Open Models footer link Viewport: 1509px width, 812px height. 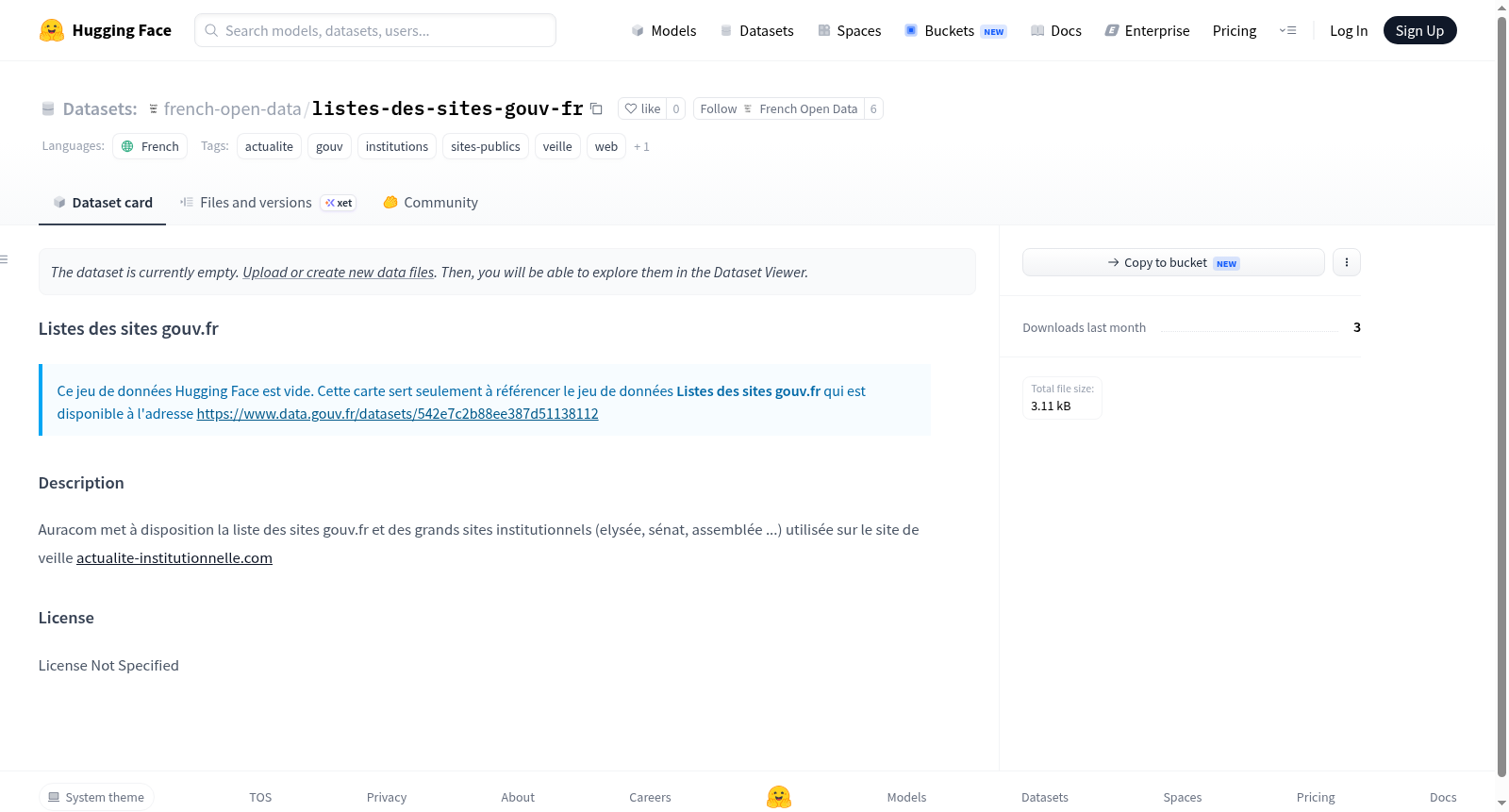[906, 797]
